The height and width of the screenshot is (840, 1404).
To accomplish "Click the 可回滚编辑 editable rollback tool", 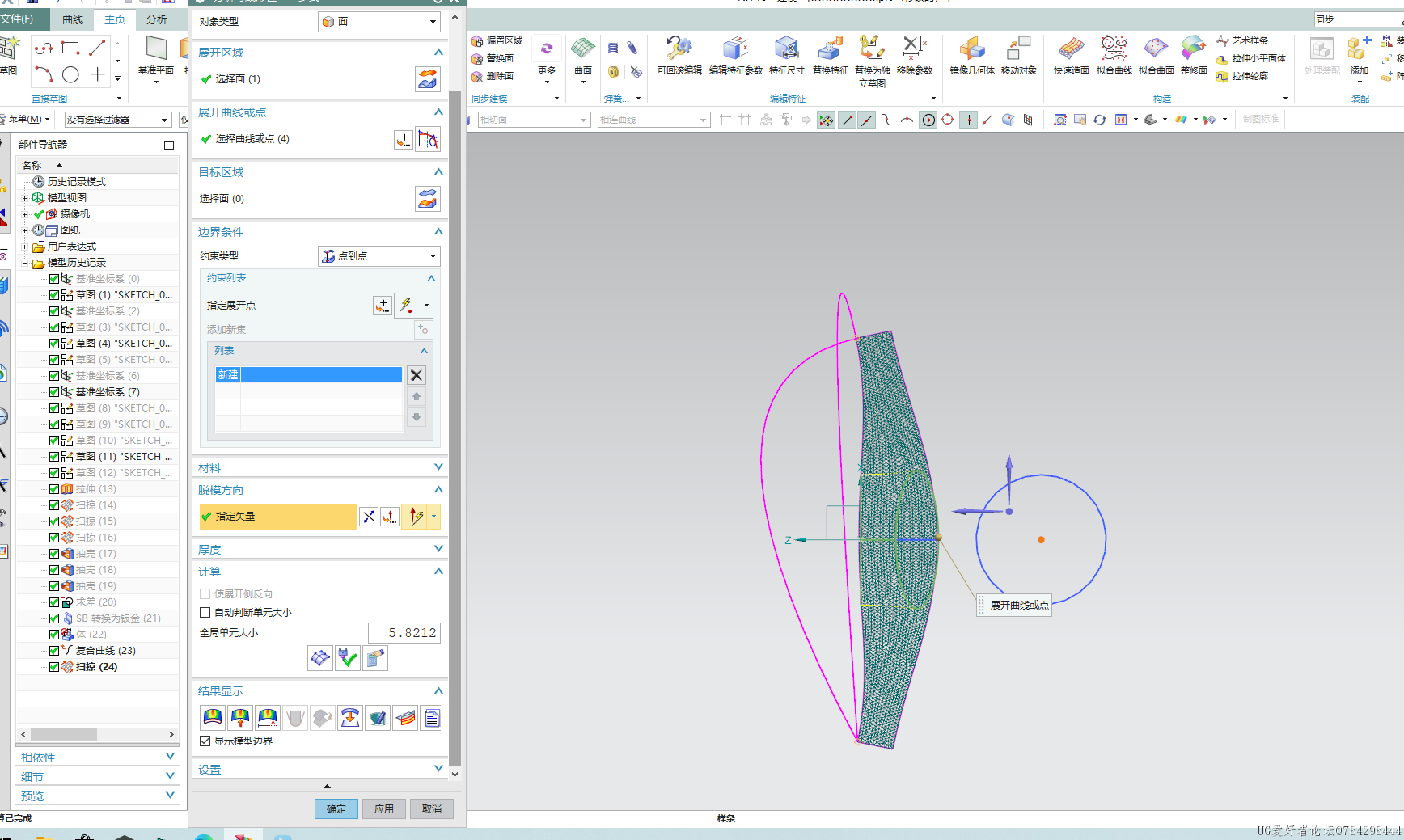I will click(679, 56).
